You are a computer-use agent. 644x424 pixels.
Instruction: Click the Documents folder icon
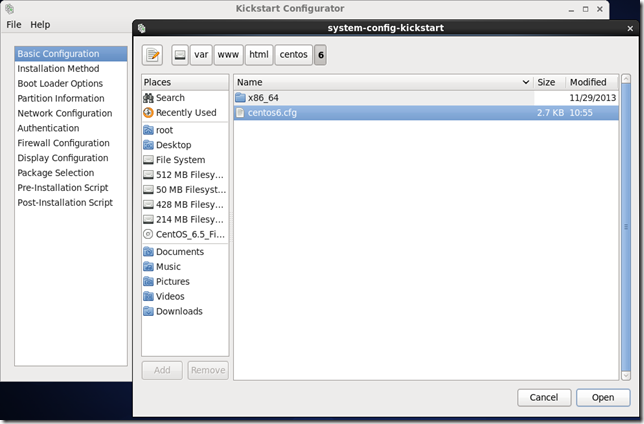click(x=148, y=252)
